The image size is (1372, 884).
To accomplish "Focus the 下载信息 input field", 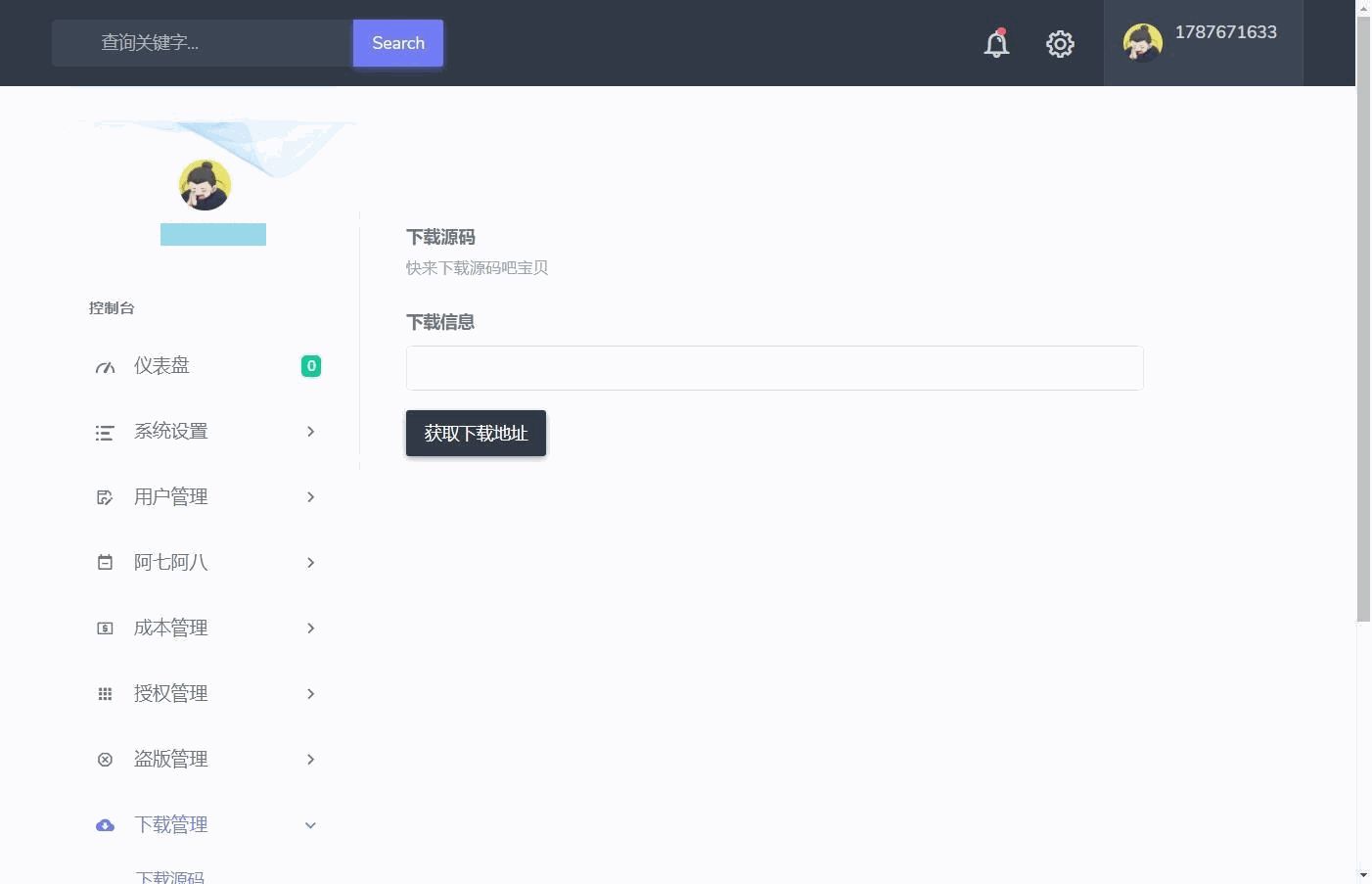I will (774, 368).
